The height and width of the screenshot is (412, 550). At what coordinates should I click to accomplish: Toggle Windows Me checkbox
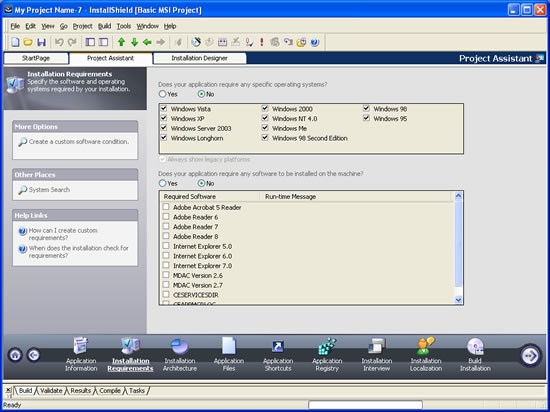(x=265, y=128)
